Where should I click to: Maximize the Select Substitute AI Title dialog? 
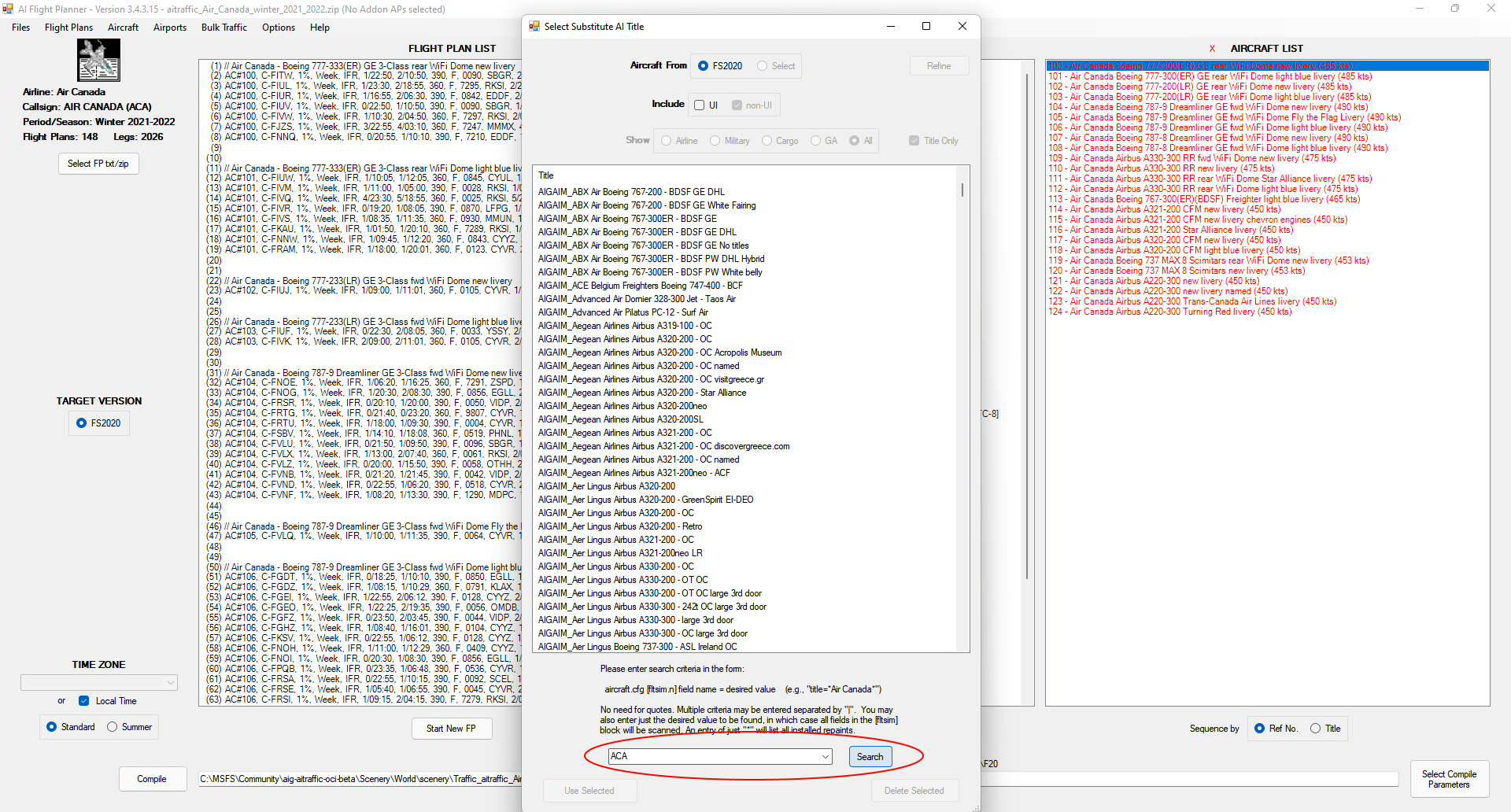click(926, 26)
